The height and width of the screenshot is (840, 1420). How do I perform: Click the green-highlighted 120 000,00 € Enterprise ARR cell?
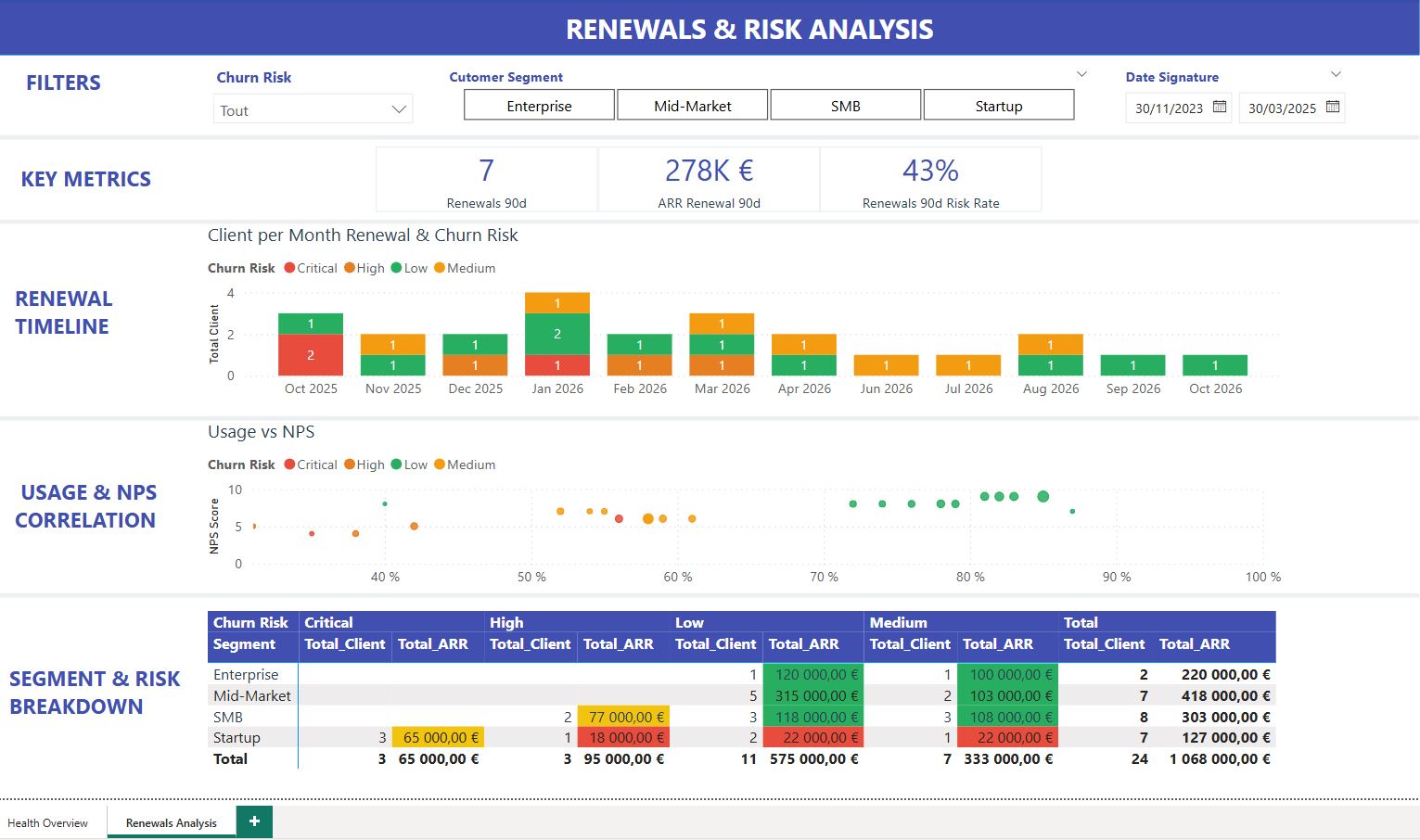(x=814, y=674)
